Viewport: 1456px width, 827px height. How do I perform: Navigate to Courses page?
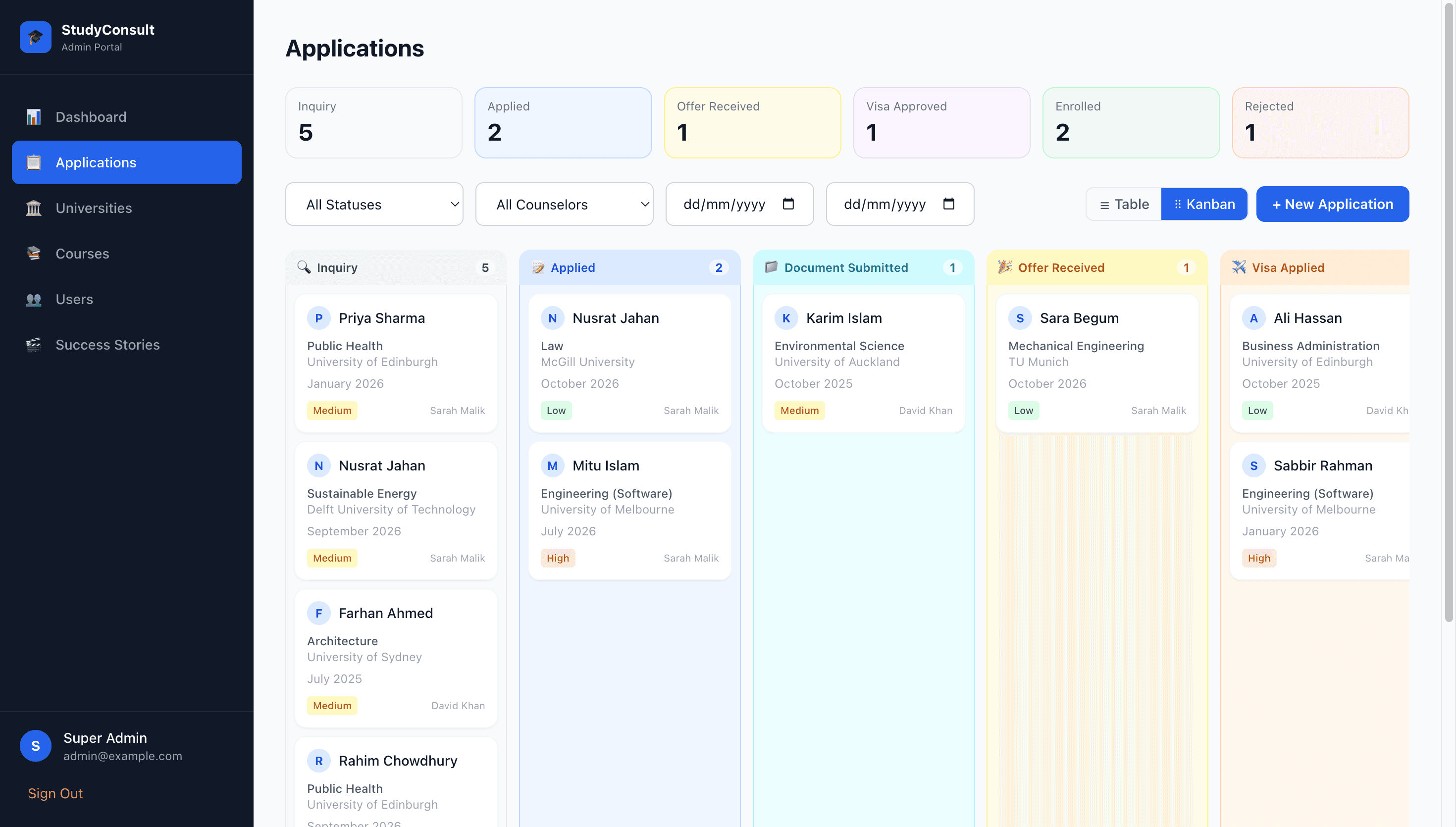coord(127,254)
